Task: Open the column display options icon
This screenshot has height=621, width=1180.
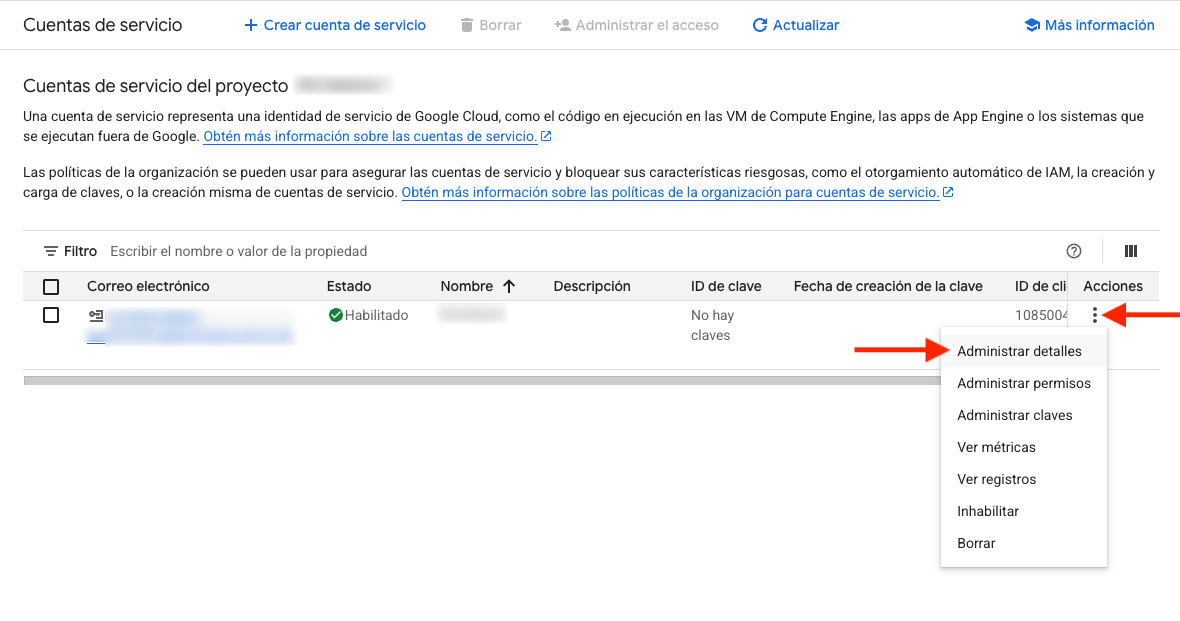Action: (1131, 251)
